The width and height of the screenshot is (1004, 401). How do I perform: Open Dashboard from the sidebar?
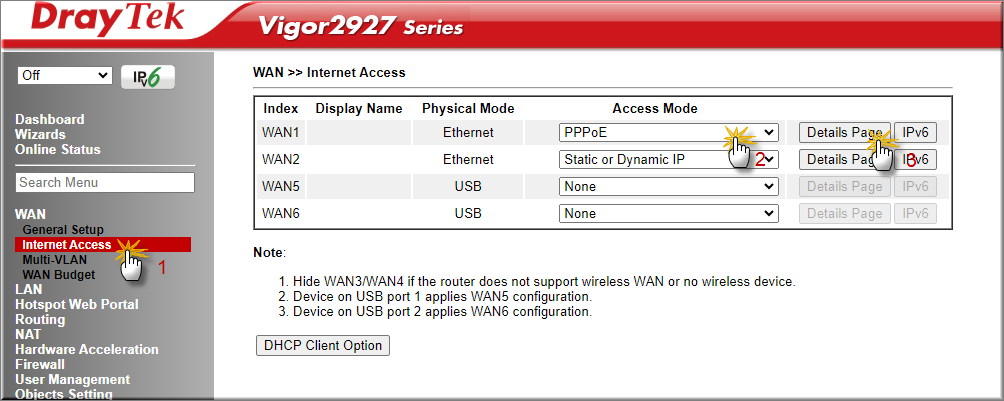click(x=49, y=119)
